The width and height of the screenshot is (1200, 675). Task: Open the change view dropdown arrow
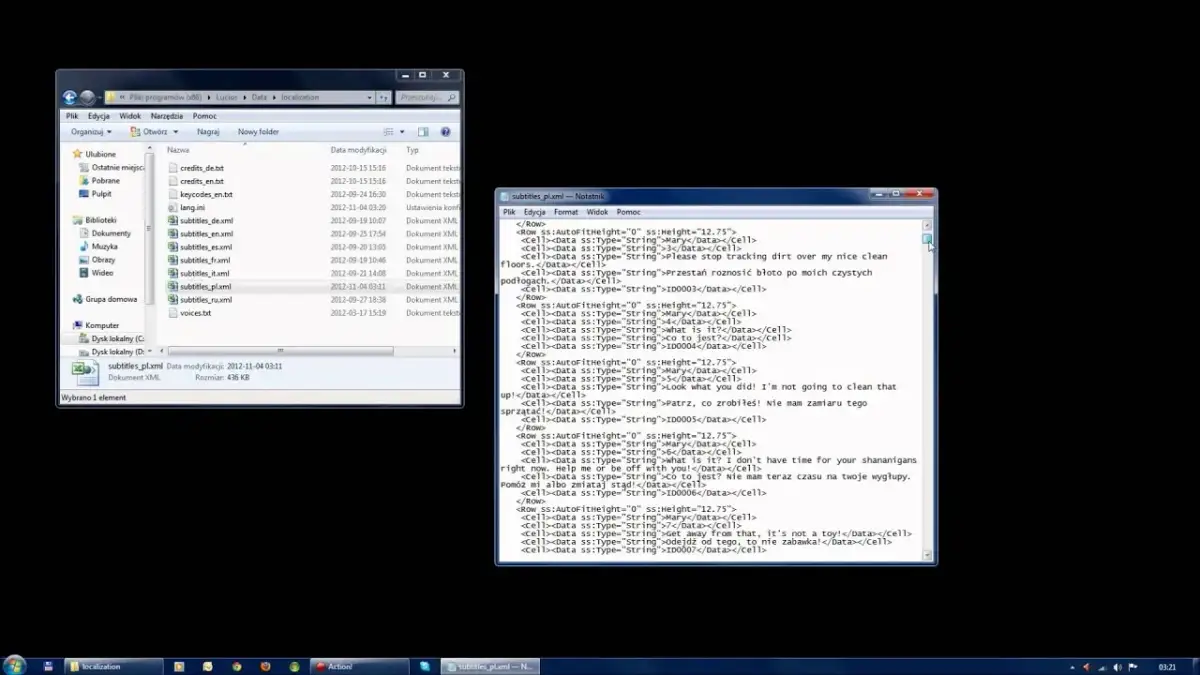pos(402,132)
